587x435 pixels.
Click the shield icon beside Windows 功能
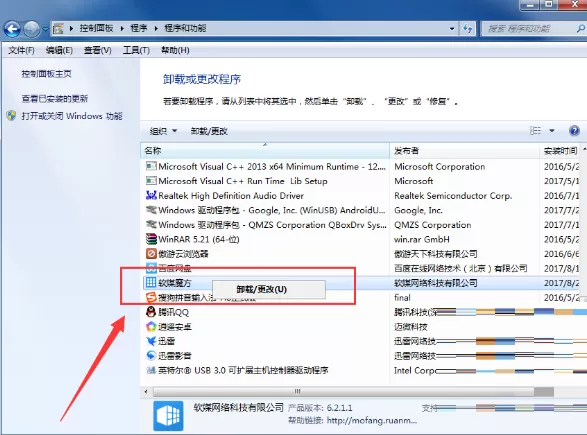[11, 116]
